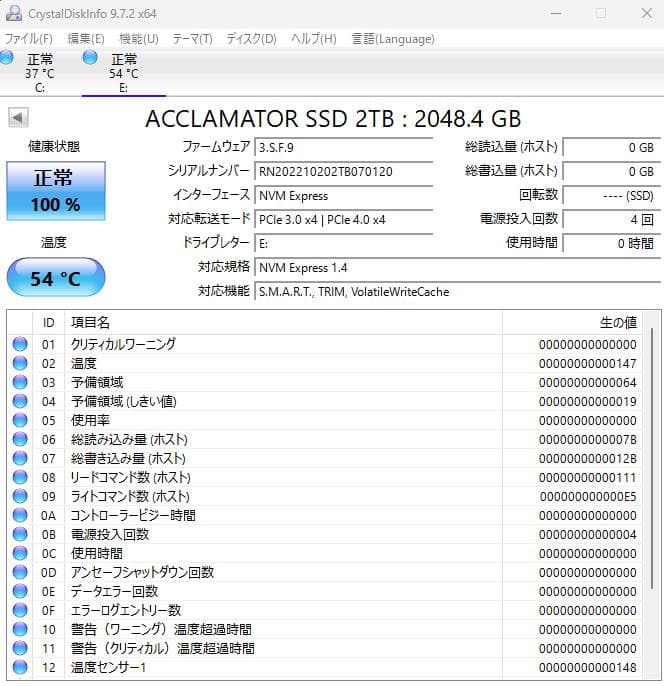Screen dimensions: 664x686
Task: Click the features field S.M.A.R.T., TRIM
Action: click(457, 291)
